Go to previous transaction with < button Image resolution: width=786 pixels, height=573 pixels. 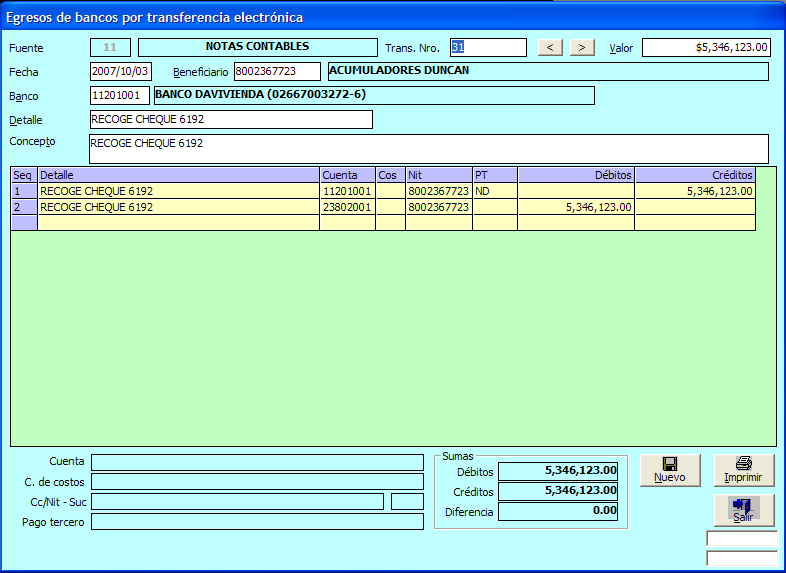click(x=550, y=48)
